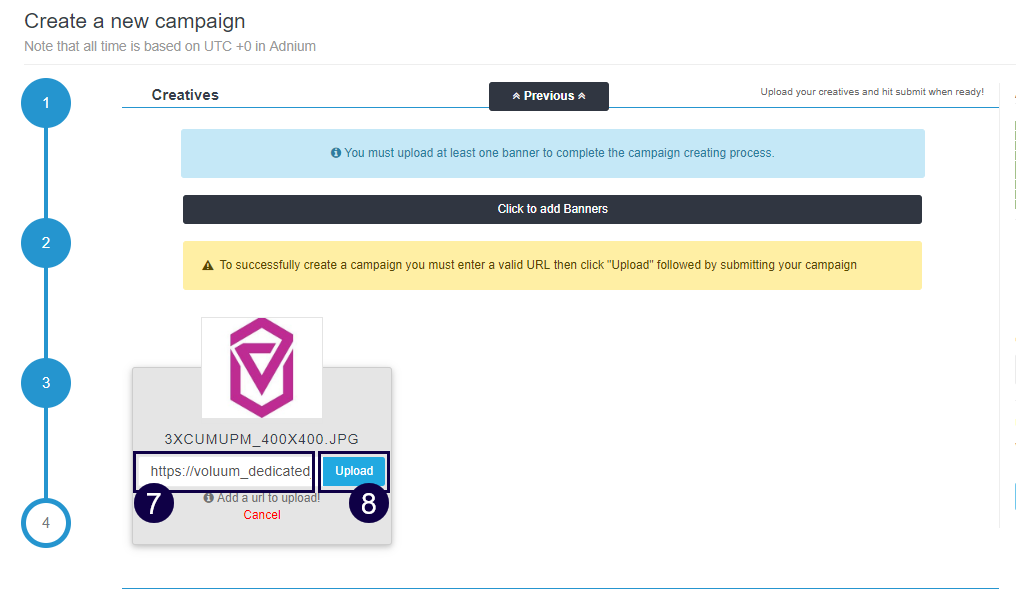Upload the banner with the Upload button

[x=354, y=471]
